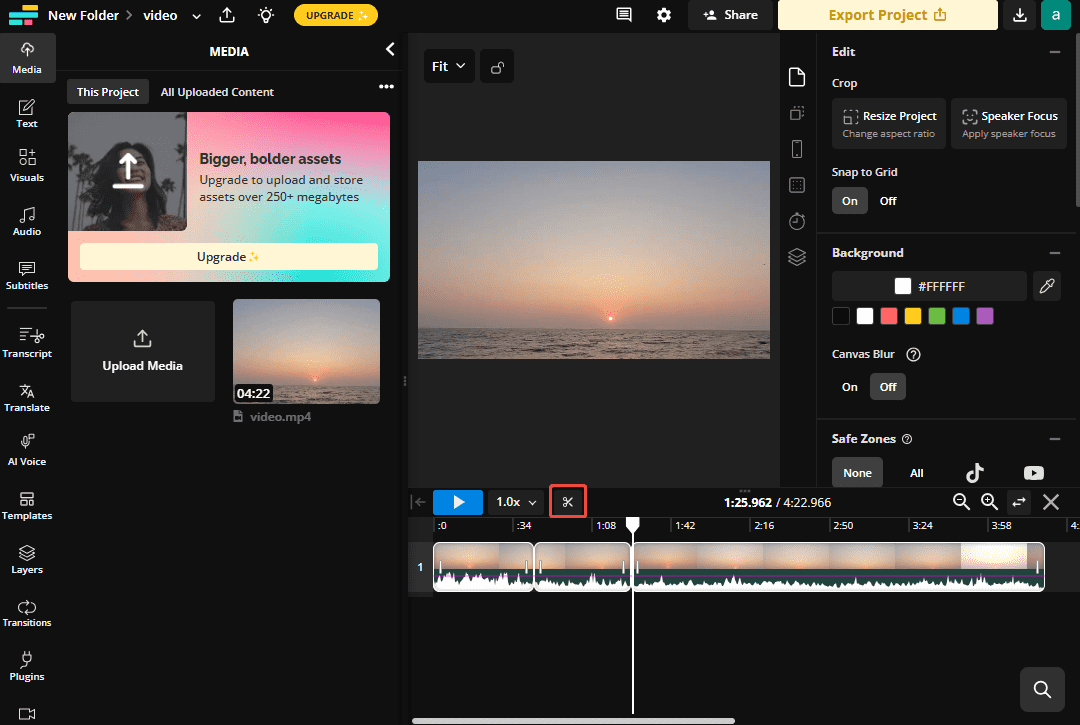The height and width of the screenshot is (725, 1080).
Task: Click the timer icon in right strip
Action: (797, 221)
